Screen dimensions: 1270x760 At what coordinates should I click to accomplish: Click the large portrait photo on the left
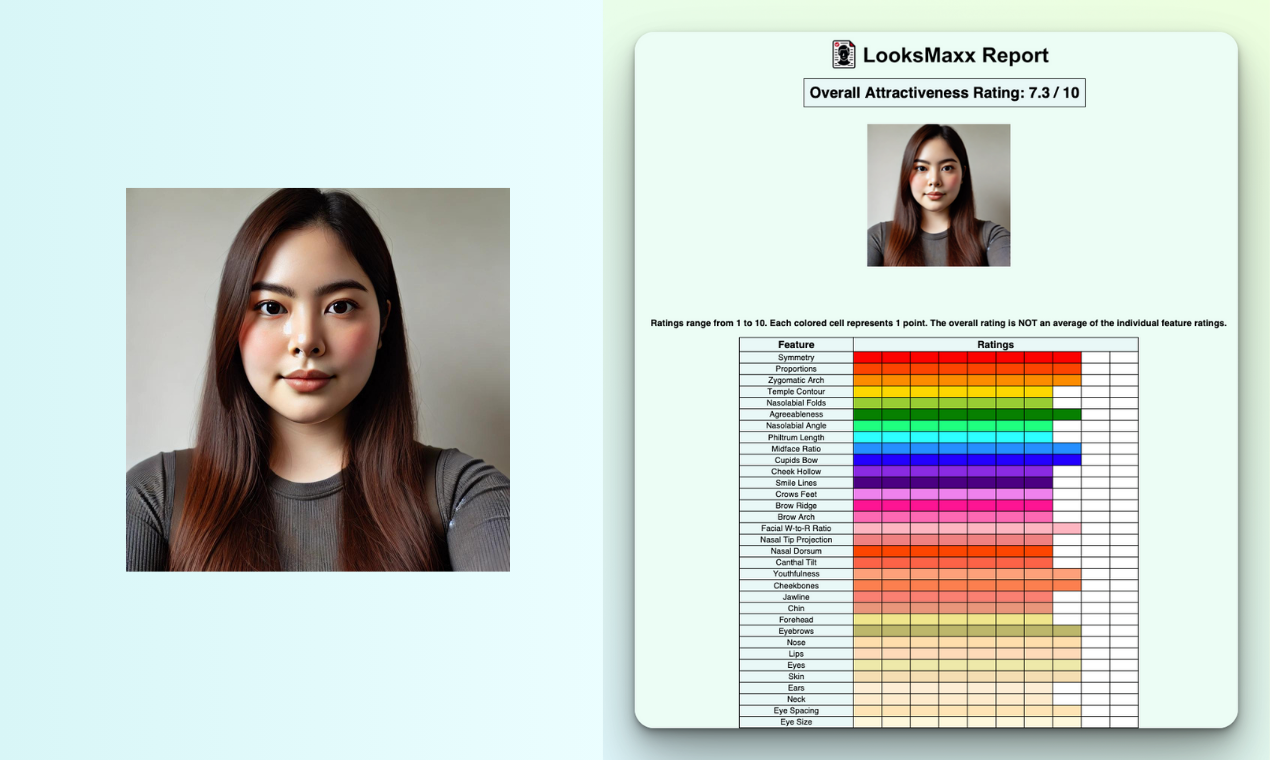318,380
